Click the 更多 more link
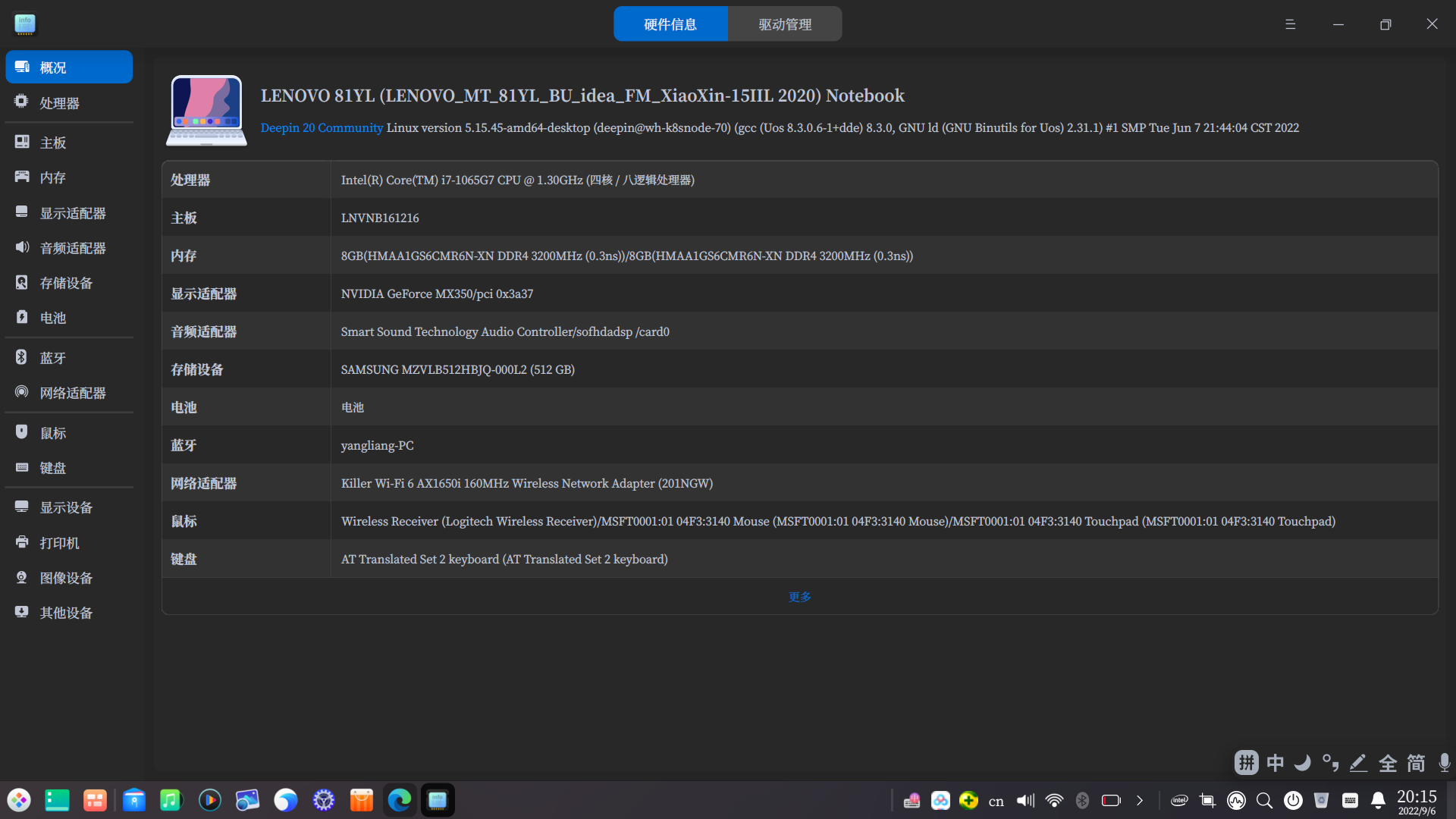The height and width of the screenshot is (819, 1456). tap(799, 597)
